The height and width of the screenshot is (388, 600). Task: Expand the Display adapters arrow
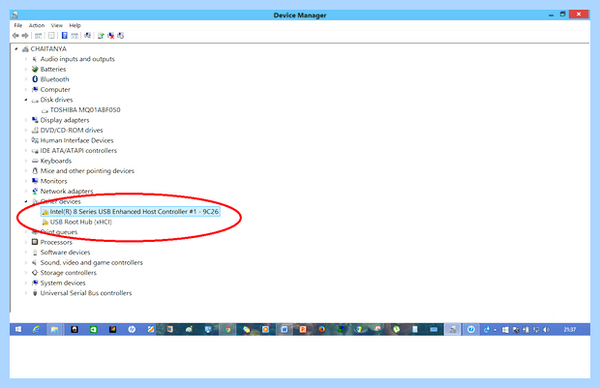point(26,120)
